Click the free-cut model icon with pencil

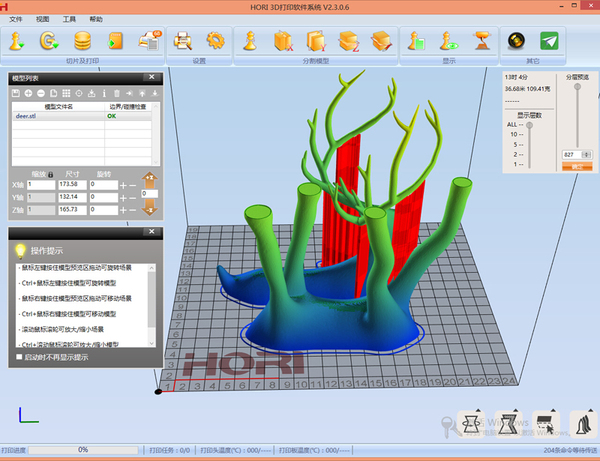click(x=381, y=41)
